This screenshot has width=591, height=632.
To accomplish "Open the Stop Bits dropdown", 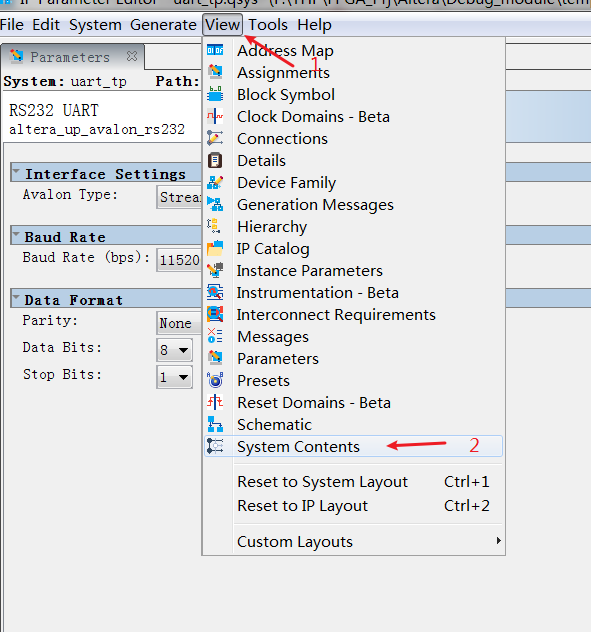I will (174, 377).
